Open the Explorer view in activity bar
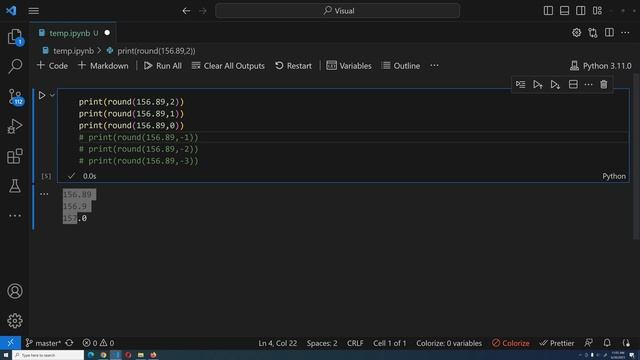 click(x=15, y=37)
